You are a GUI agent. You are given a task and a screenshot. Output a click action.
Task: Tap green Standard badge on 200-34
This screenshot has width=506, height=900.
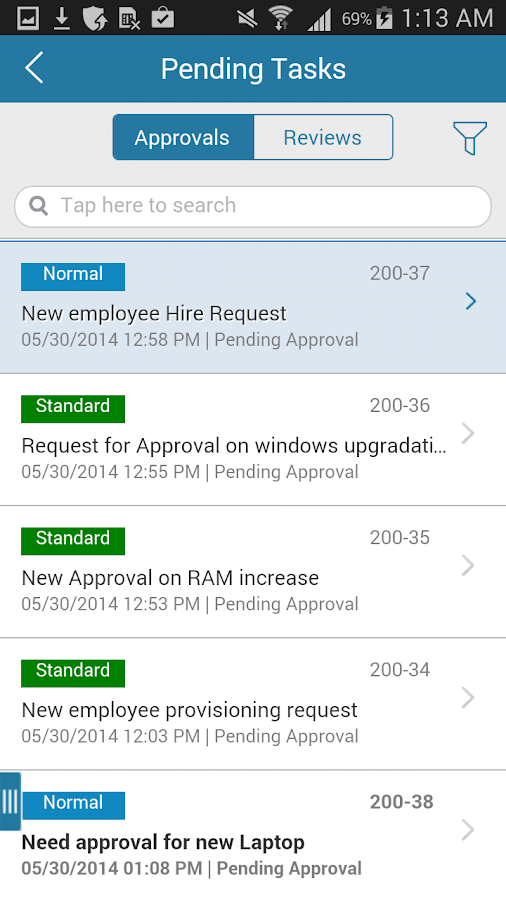point(73,673)
